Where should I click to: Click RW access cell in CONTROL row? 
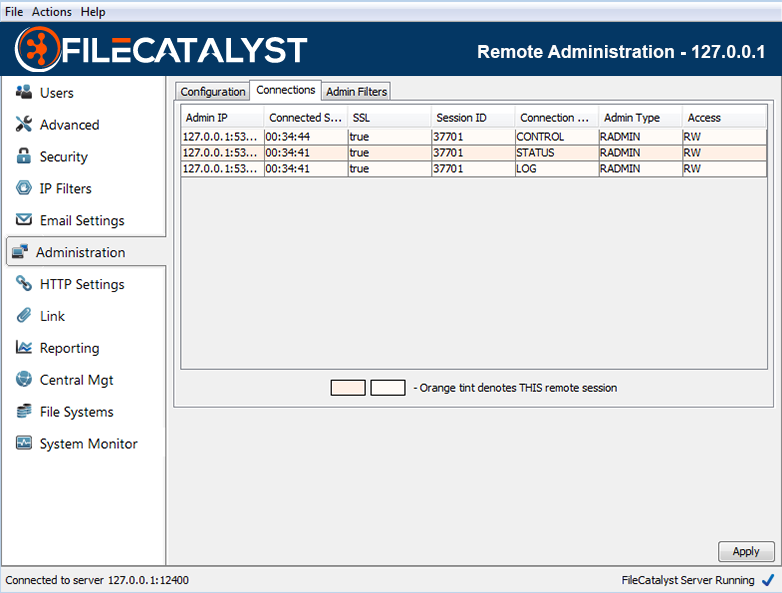click(x=724, y=137)
